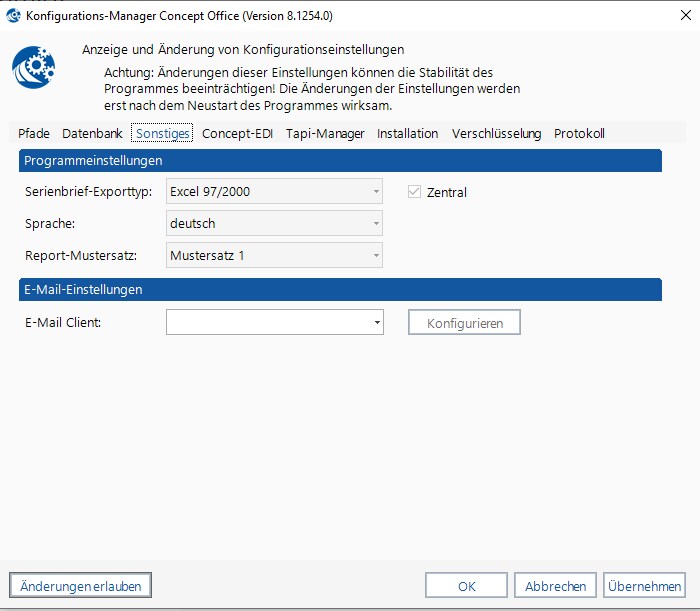Open the Tapi-Manager tab
Image resolution: width=700 pixels, height=611 pixels.
tap(325, 133)
